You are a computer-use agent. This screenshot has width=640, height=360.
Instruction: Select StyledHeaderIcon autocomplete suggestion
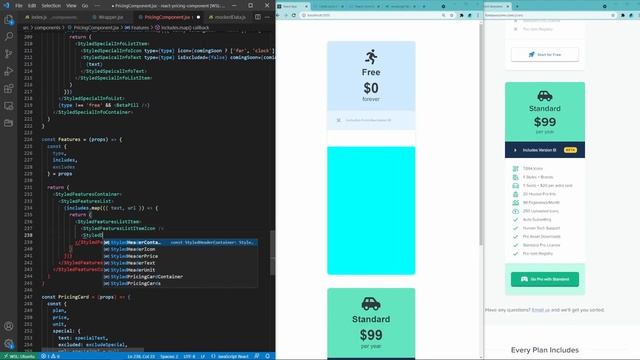(180, 249)
